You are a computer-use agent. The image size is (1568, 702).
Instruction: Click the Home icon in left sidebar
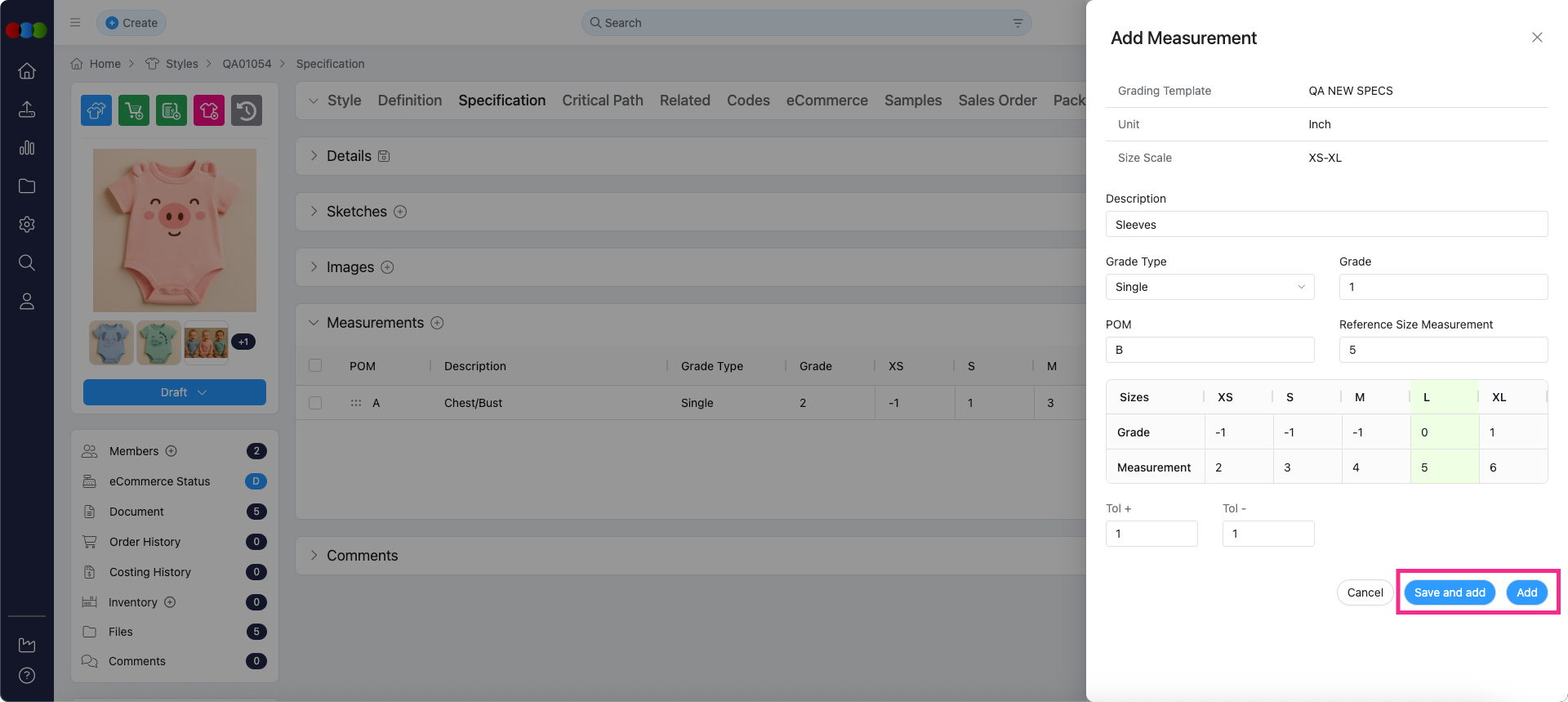(x=27, y=71)
